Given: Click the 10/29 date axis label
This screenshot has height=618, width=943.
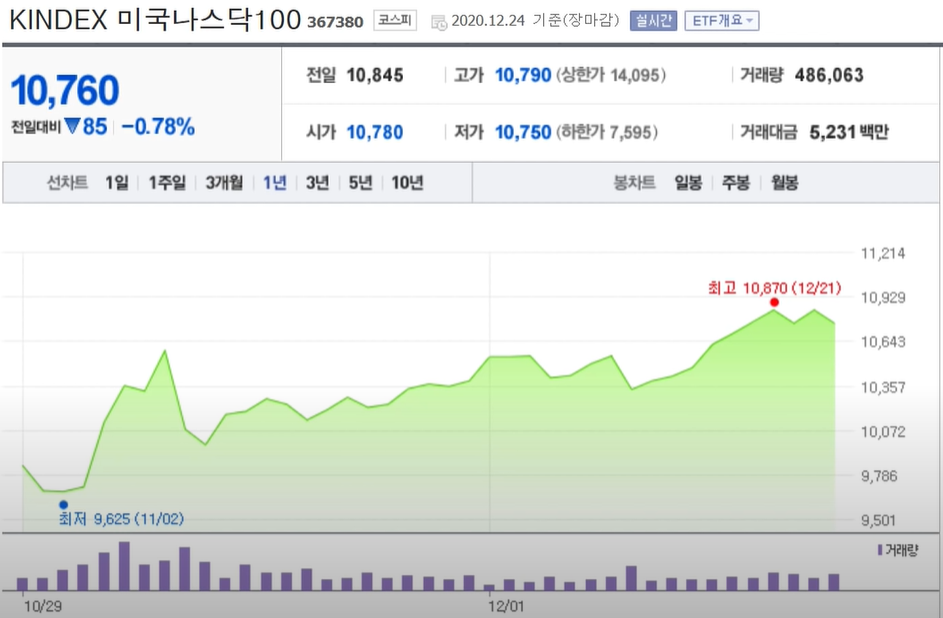Looking at the screenshot, I should tap(43, 606).
